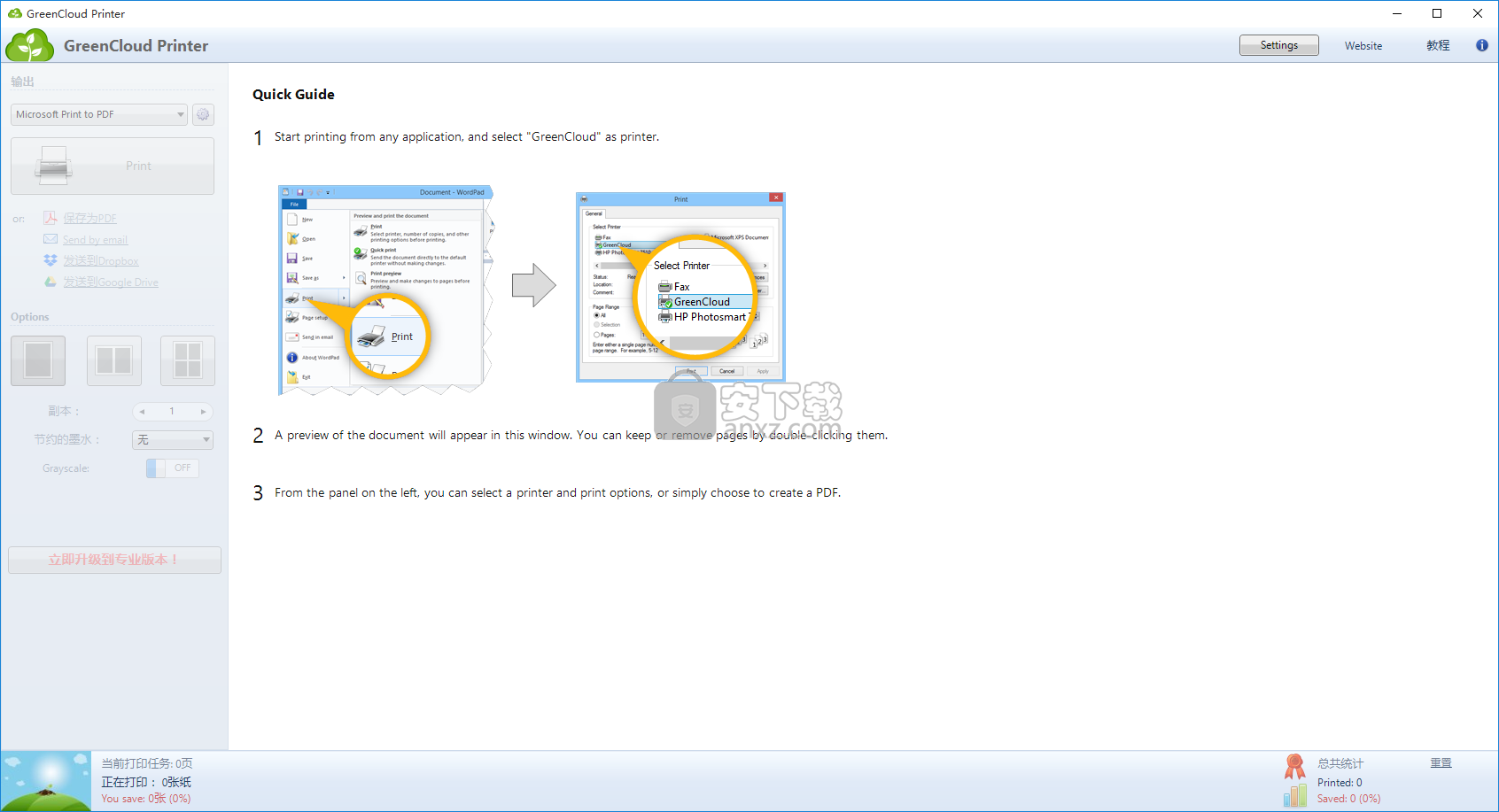1499x812 pixels.
Task: Click 'You save: 0张 (0%)' text
Action: (x=146, y=798)
